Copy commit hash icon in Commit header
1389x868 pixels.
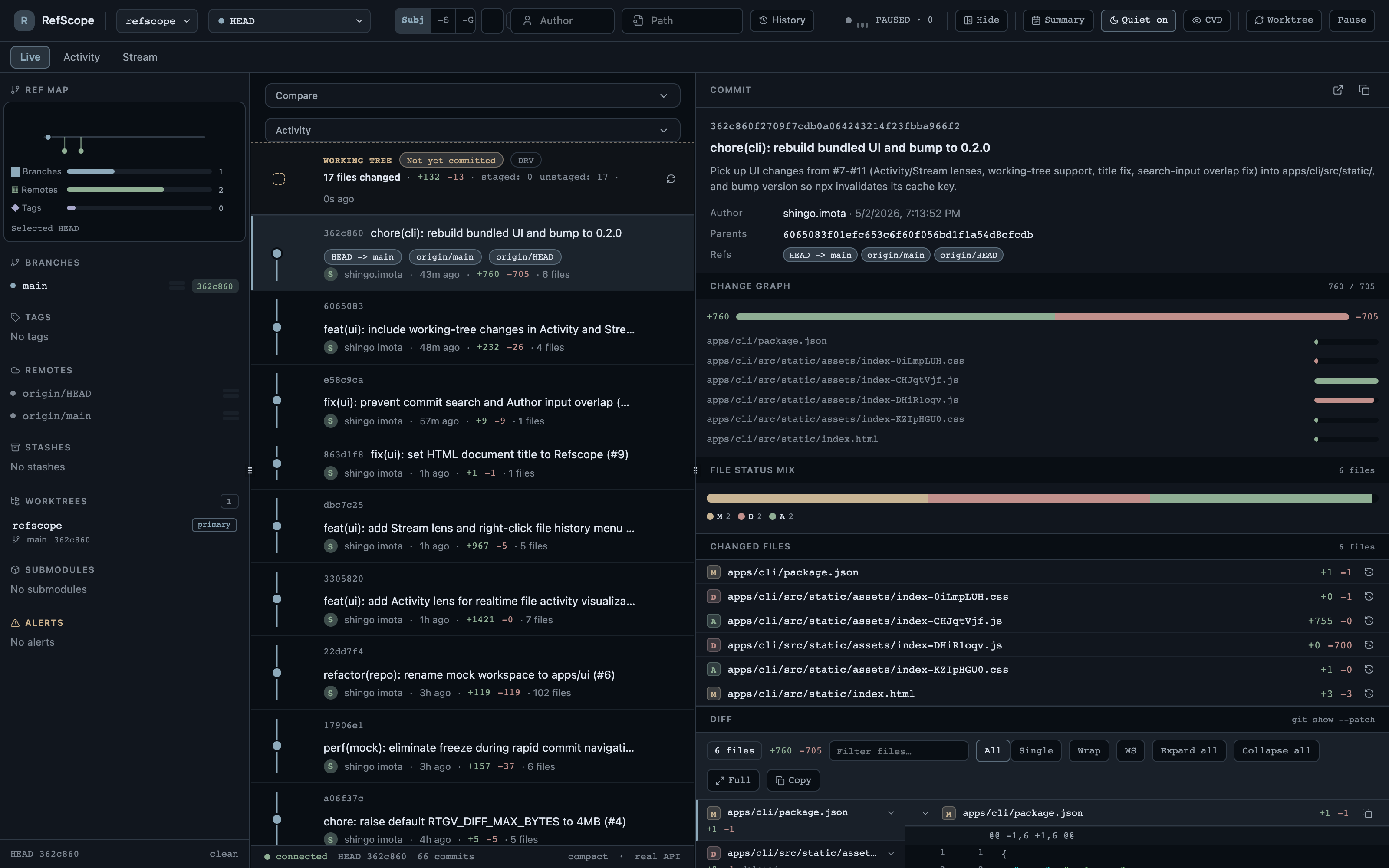click(x=1364, y=90)
